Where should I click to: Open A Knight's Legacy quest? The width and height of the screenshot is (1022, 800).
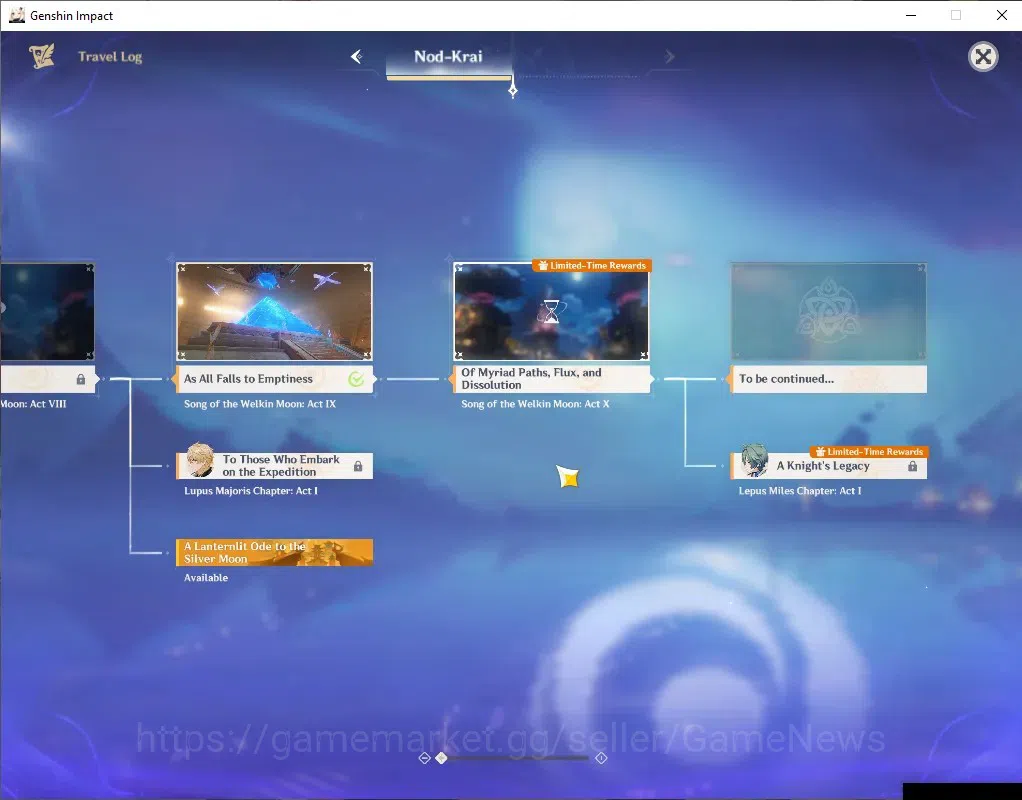coord(828,466)
